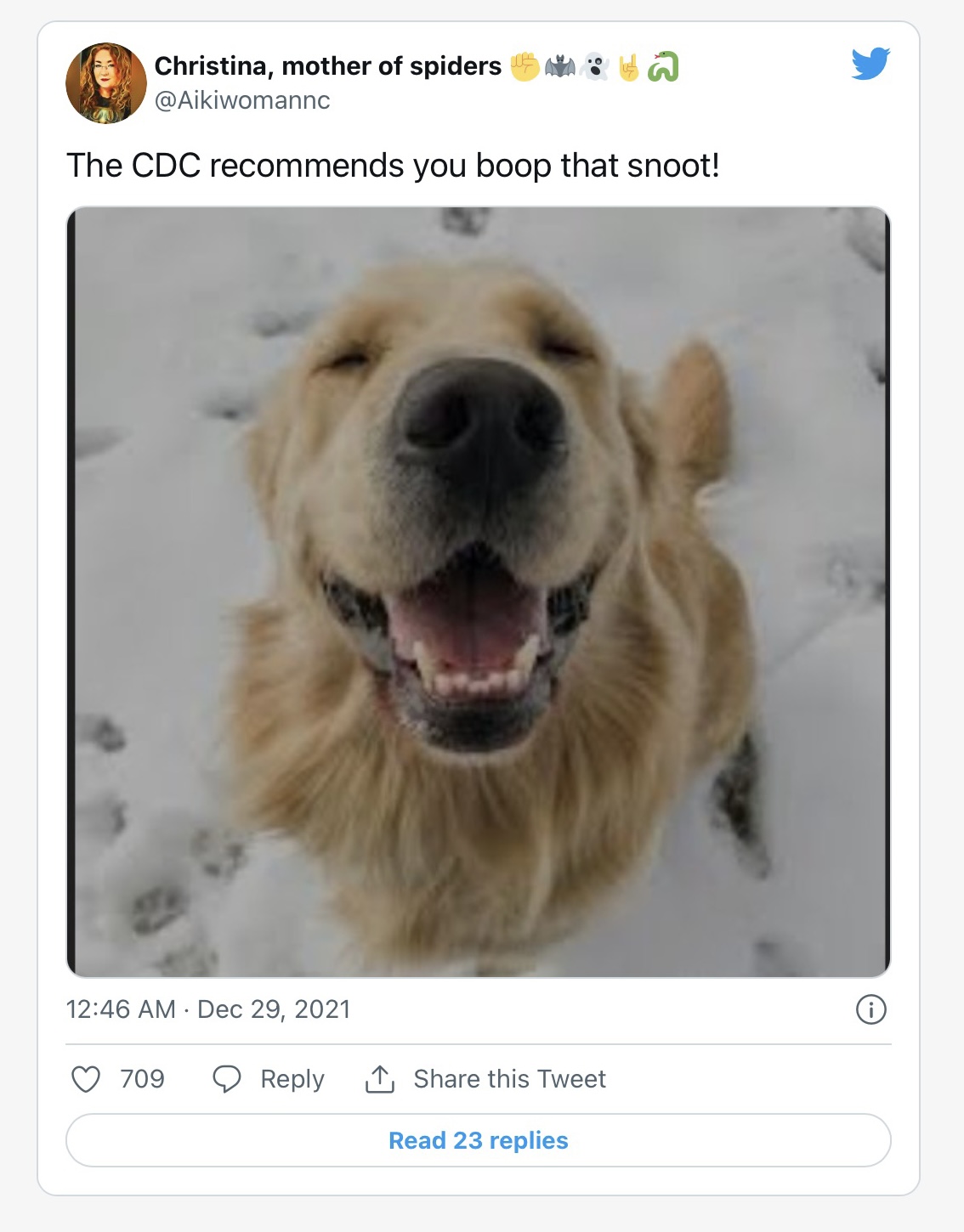Click the bat emoji in the name

coord(560,66)
